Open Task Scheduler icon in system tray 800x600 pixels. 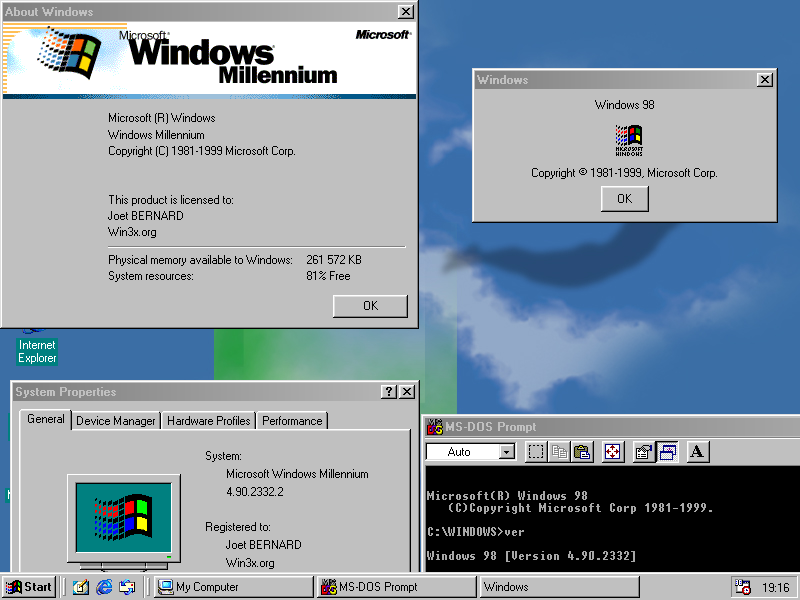(x=742, y=587)
